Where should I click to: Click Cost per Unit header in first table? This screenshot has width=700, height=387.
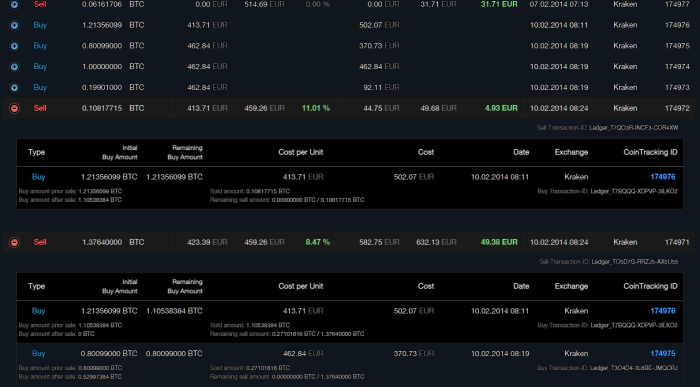click(300, 152)
